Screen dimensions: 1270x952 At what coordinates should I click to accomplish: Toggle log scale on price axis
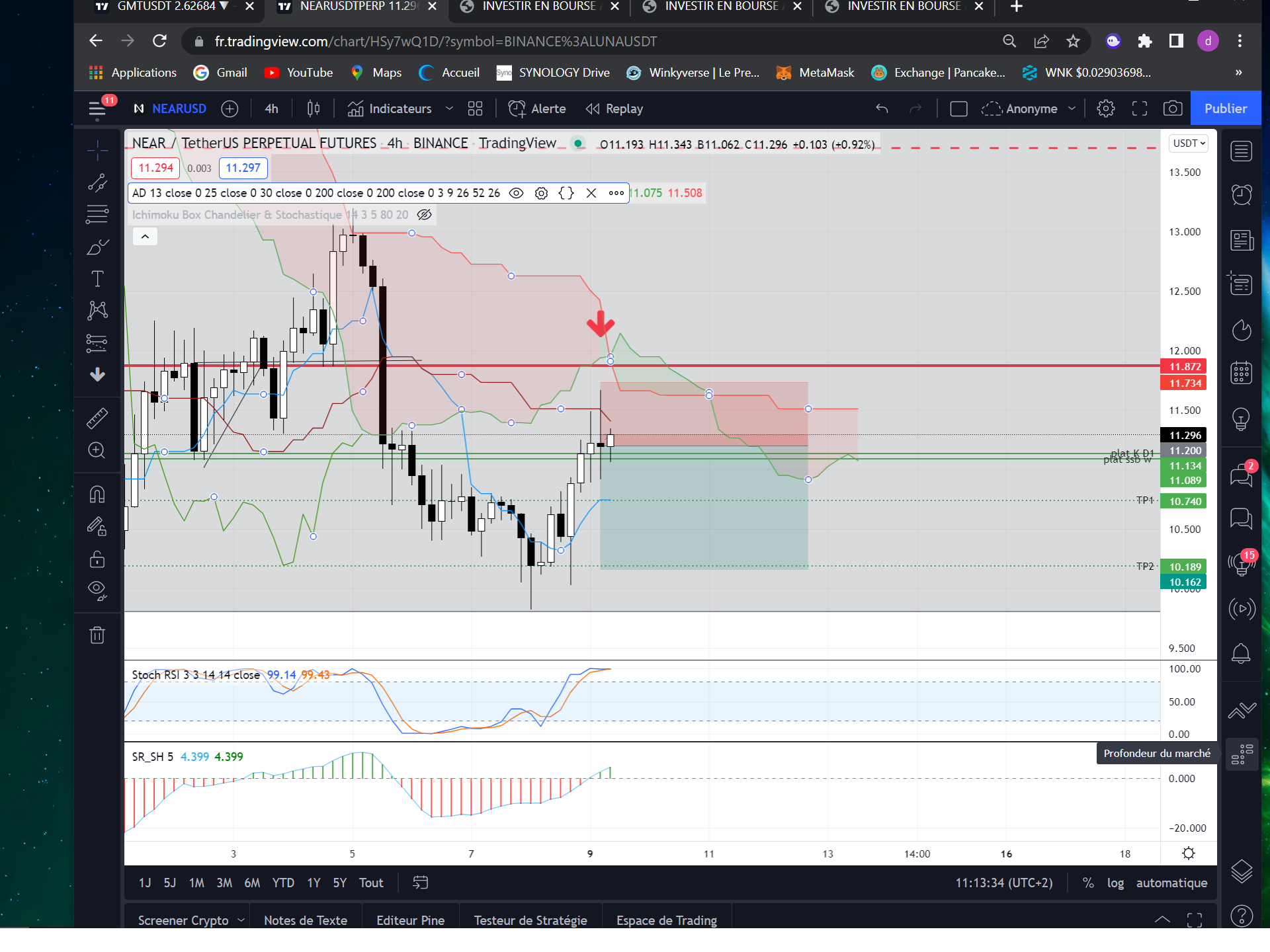(x=1115, y=883)
